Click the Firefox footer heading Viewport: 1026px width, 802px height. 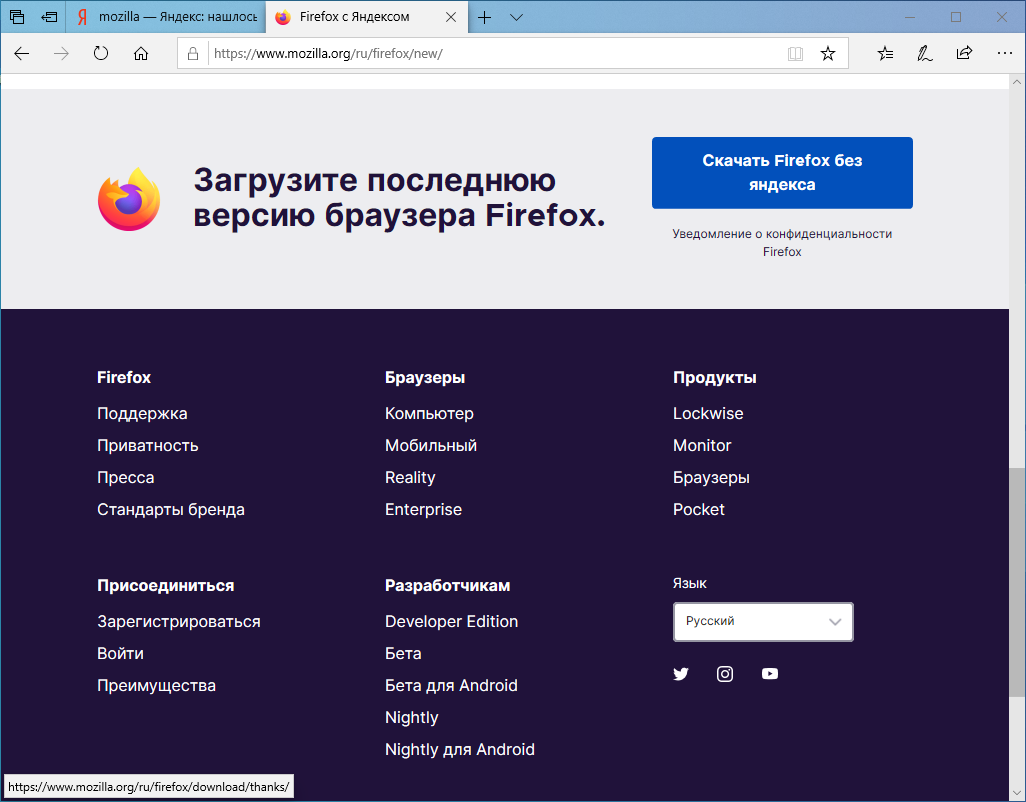[124, 377]
